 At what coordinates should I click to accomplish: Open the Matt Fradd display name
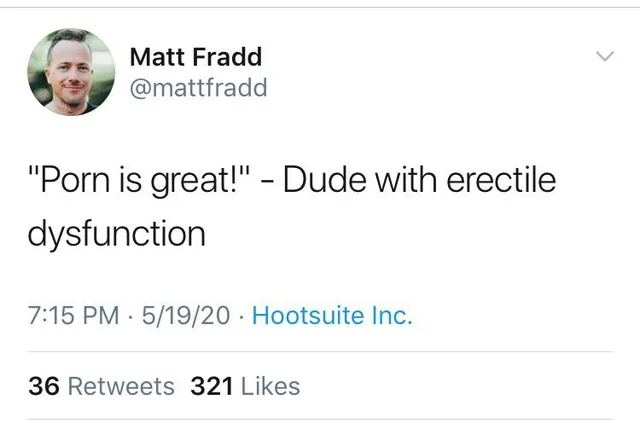pyautogui.click(x=196, y=56)
